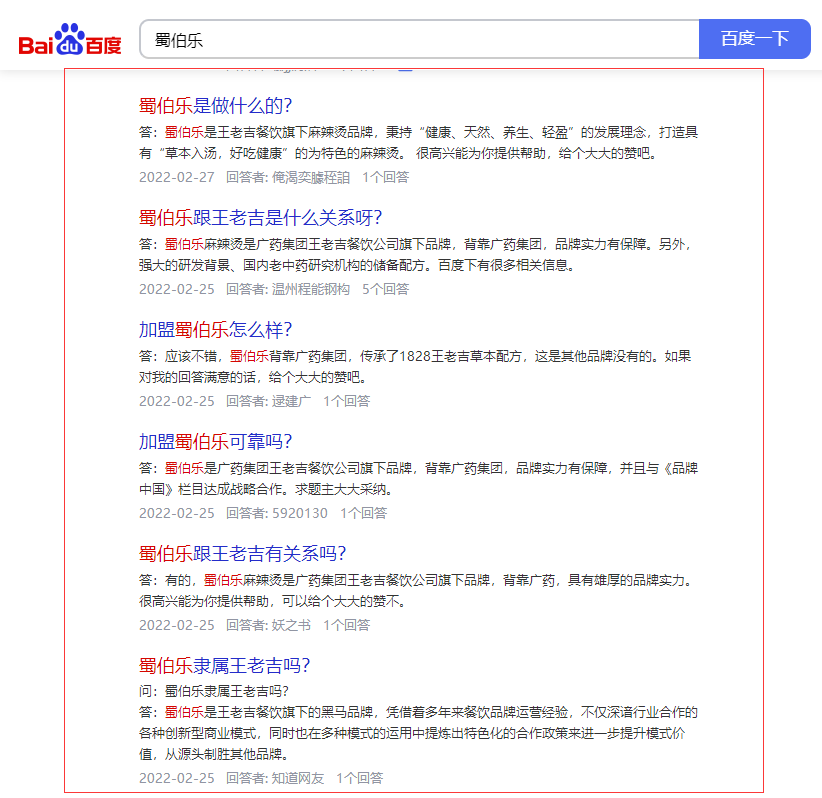Viewport: 822px width, 798px height.
Task: Open result 加盟蜀伯乐怎么样?
Action: (215, 330)
